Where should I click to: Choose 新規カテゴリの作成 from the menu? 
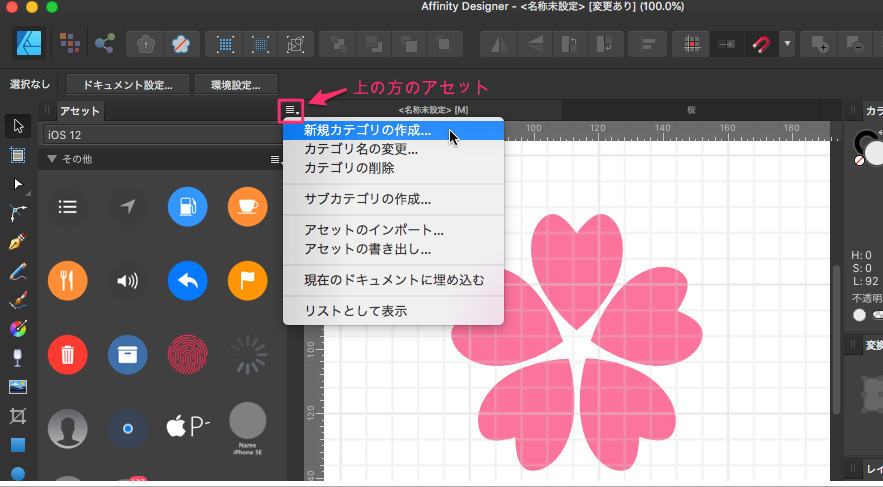[x=367, y=130]
